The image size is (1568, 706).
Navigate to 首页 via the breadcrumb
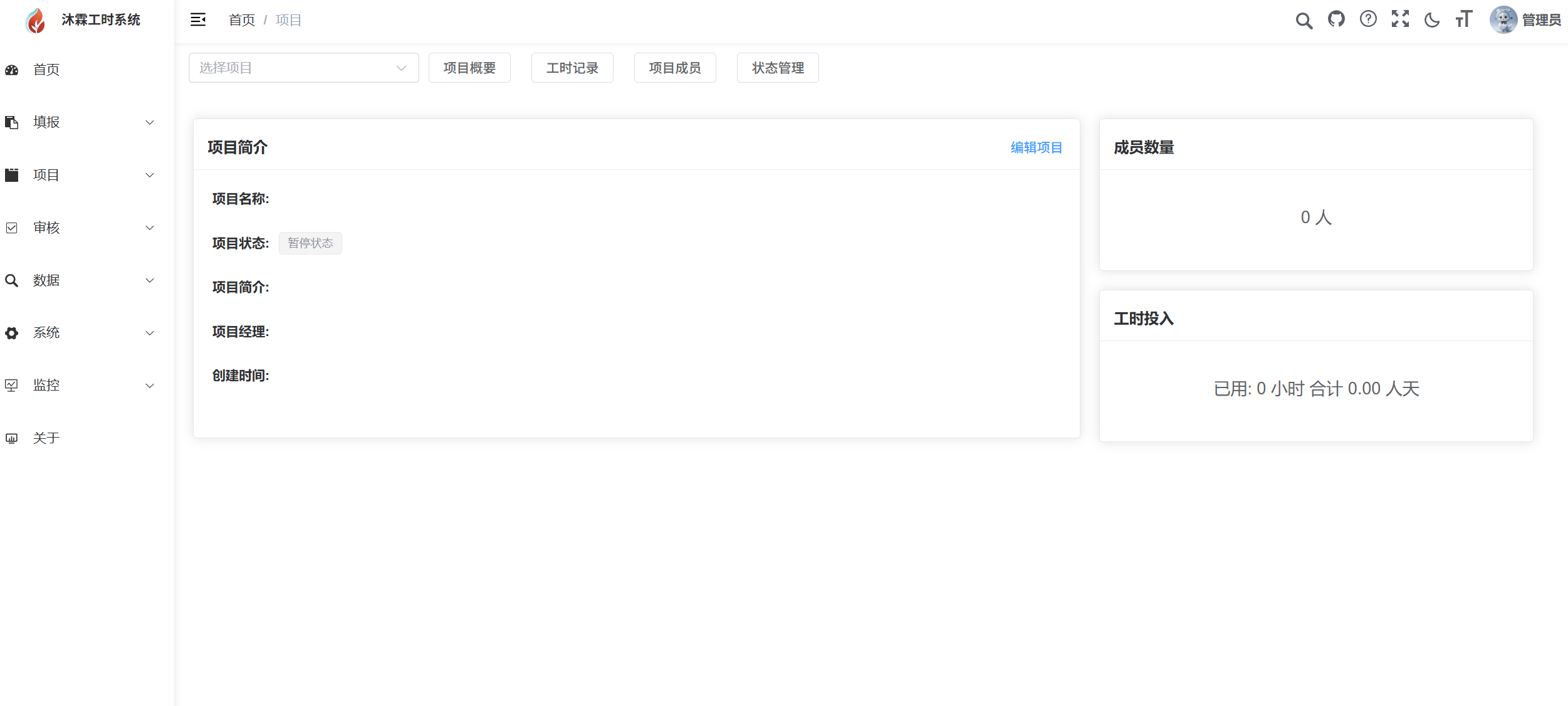point(241,19)
